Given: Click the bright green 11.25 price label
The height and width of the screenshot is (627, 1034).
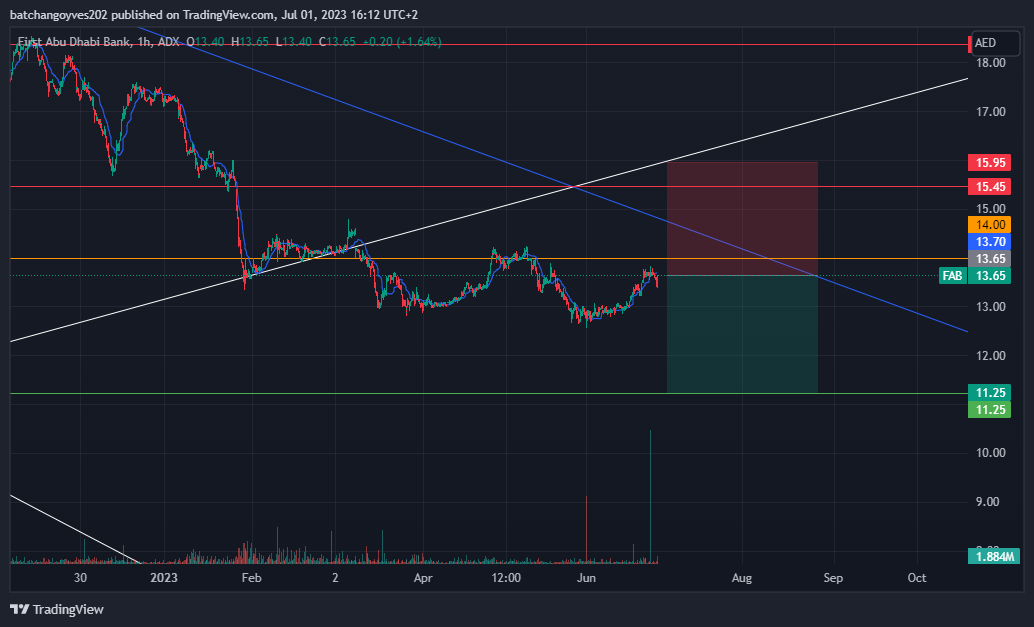Looking at the screenshot, I should pos(989,409).
